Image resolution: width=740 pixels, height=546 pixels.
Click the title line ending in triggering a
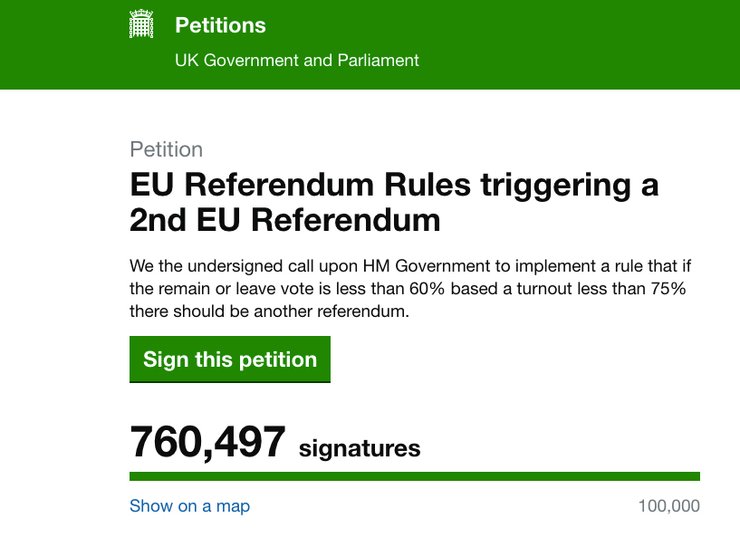[x=394, y=186]
